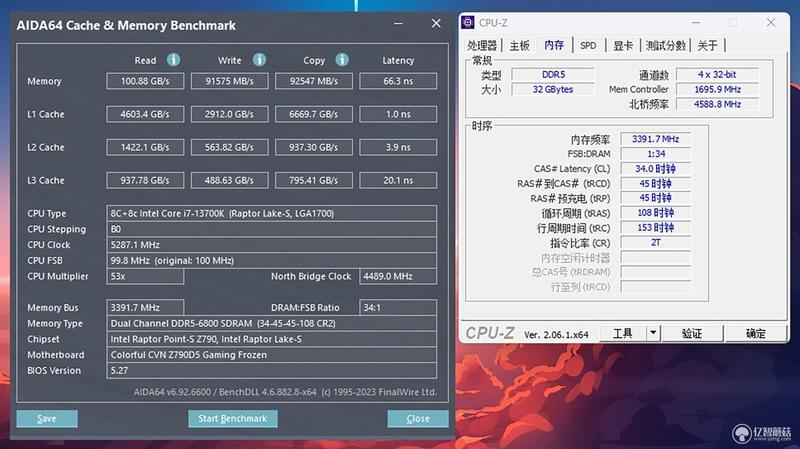
Task: Click L2 Cache Write value 563.82 GB/s
Action: click(230, 147)
